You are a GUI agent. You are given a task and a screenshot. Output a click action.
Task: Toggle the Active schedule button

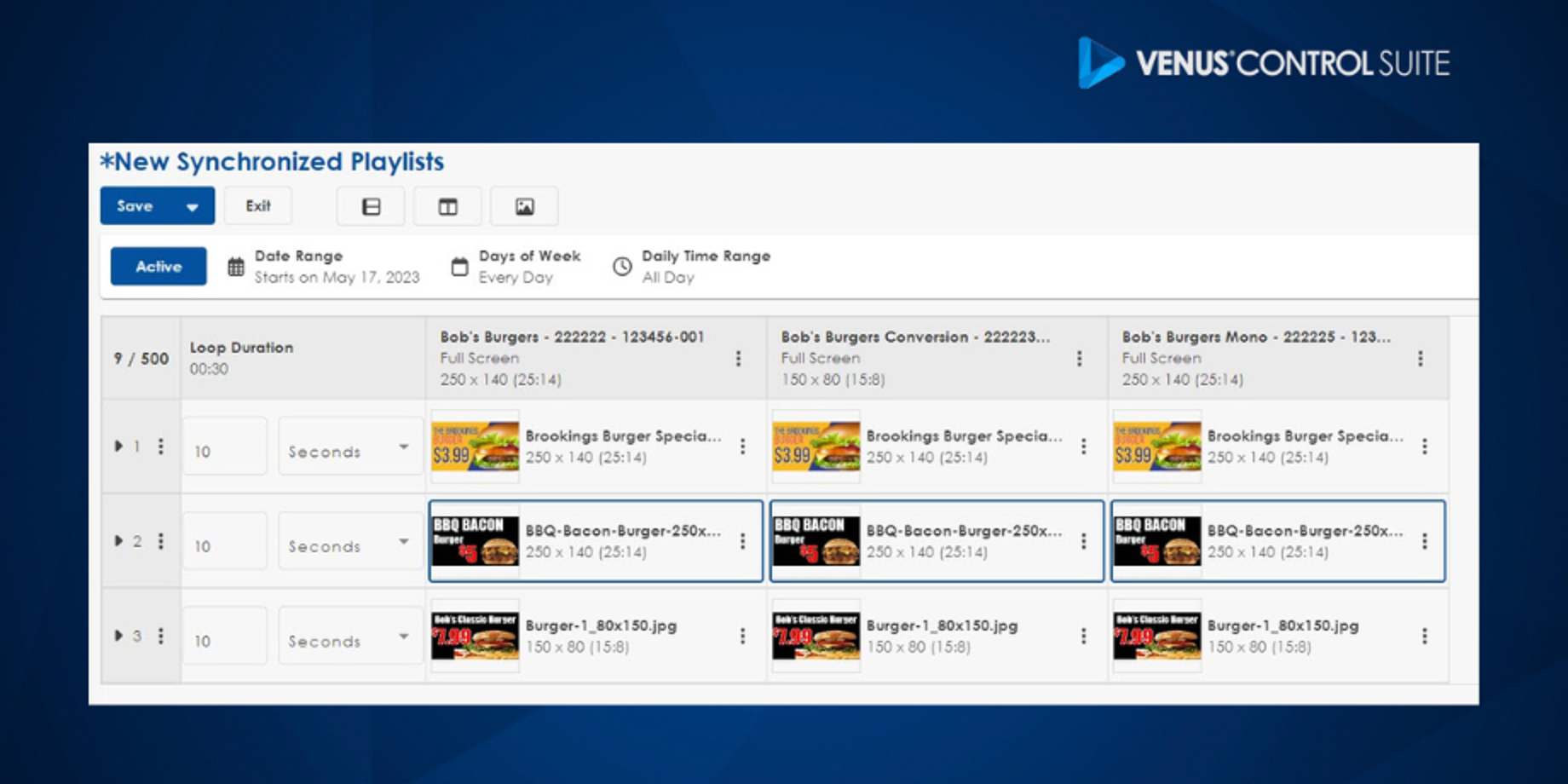coord(159,267)
